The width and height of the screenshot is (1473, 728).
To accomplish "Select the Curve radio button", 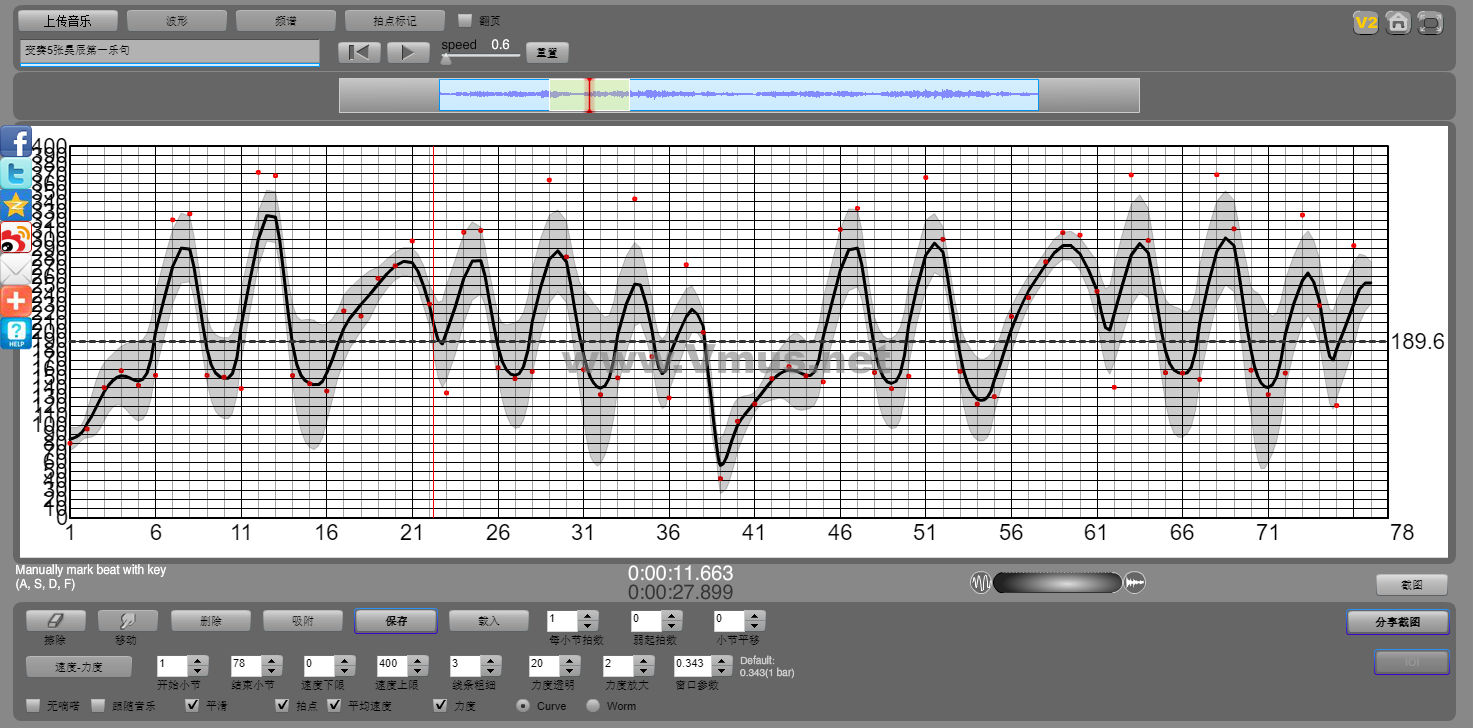I will coord(523,705).
